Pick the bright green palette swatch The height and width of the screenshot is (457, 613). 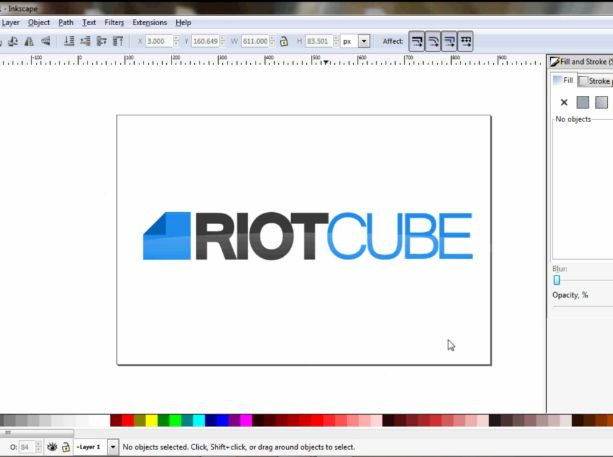click(175, 420)
